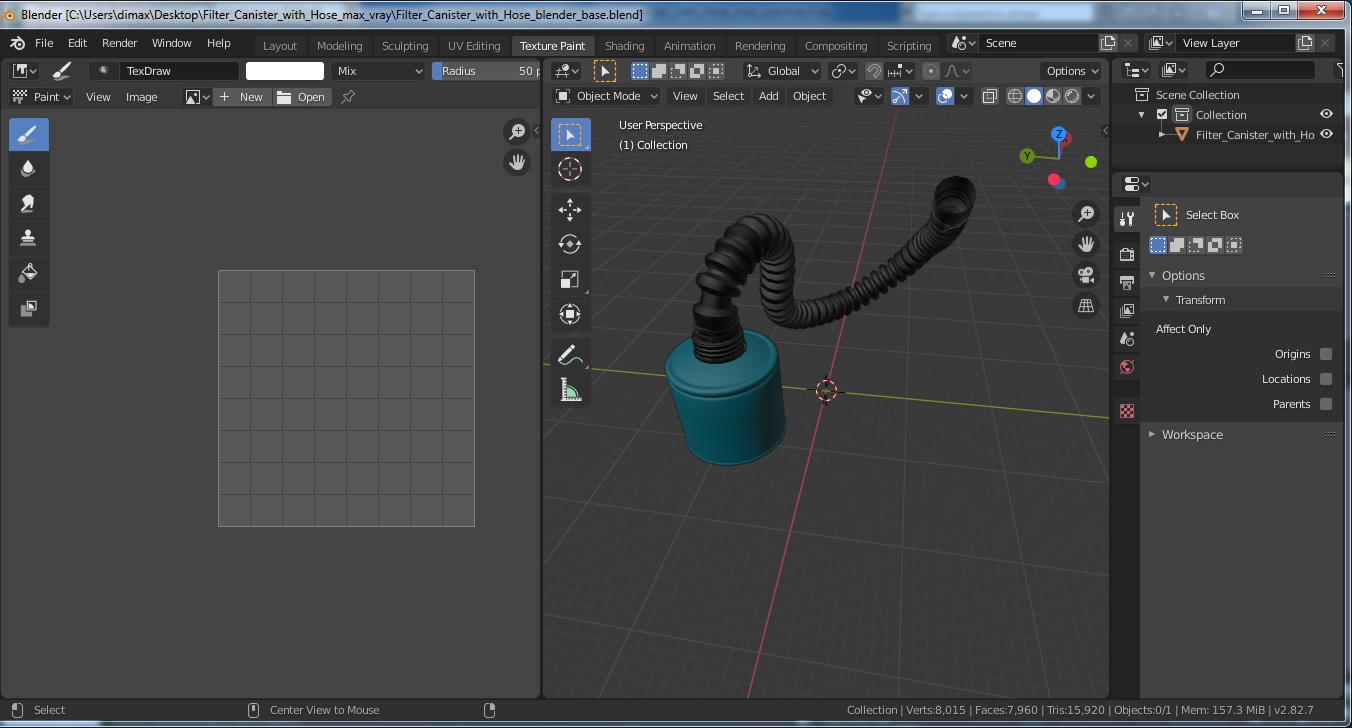Click the viewport pan hand icon

click(x=1086, y=243)
